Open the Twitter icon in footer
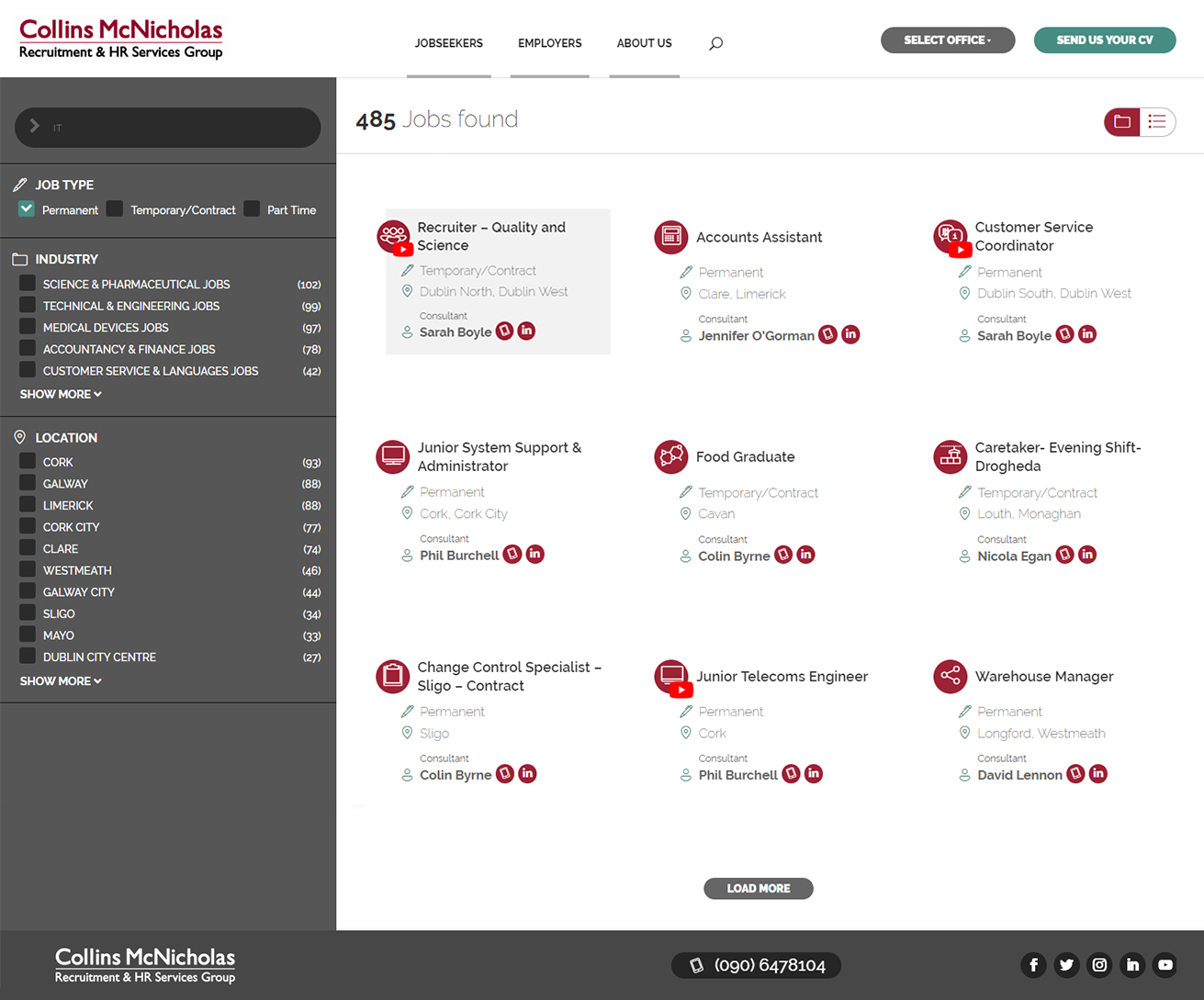The height and width of the screenshot is (1000, 1204). coord(1066,965)
